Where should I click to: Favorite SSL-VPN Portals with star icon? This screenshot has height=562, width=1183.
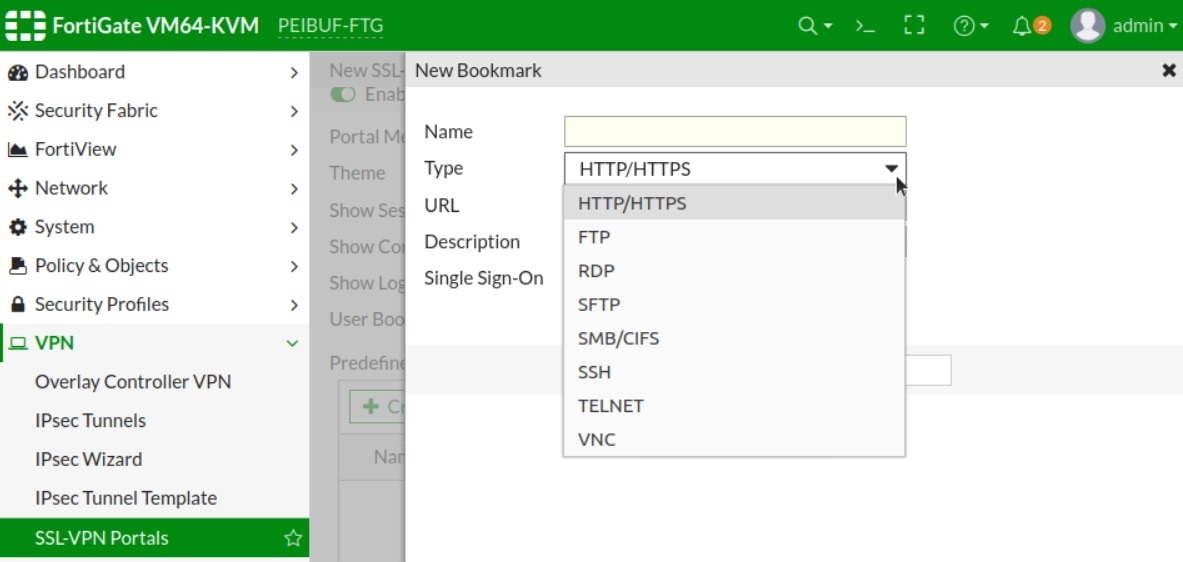point(293,538)
